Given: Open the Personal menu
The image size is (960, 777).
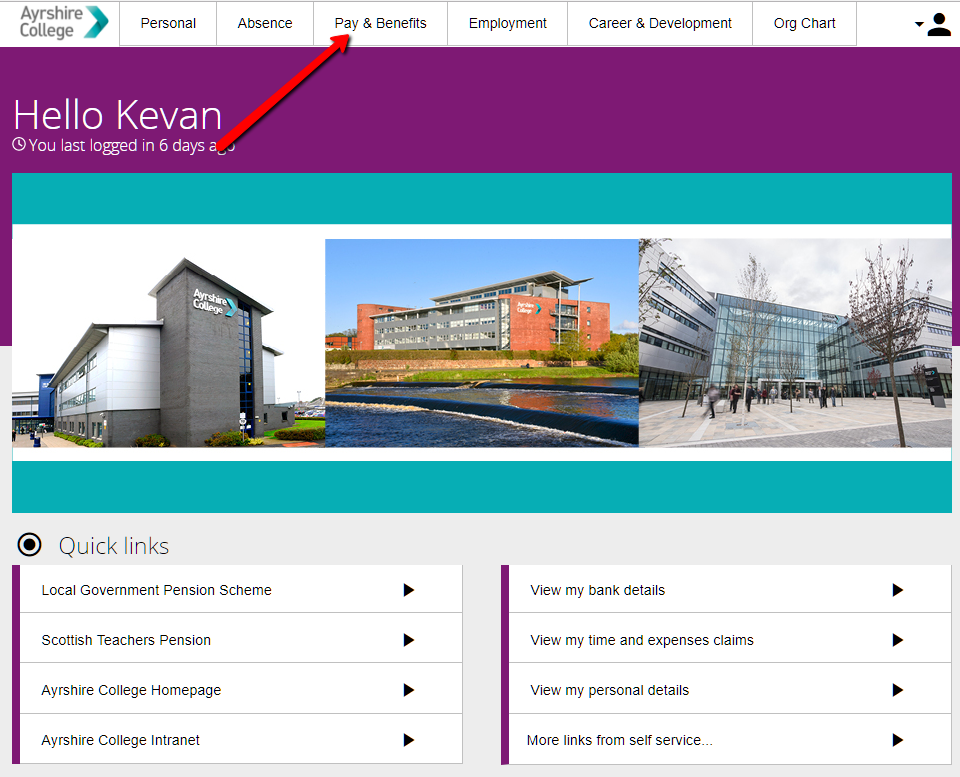Looking at the screenshot, I should 168,23.
